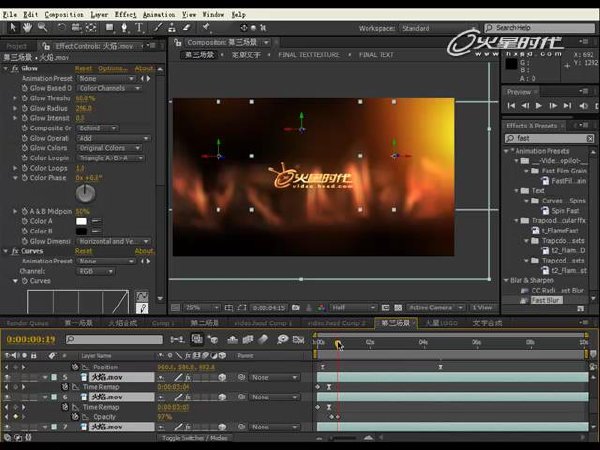Click the Color Phase angle dial
The image size is (600, 450).
85,193
